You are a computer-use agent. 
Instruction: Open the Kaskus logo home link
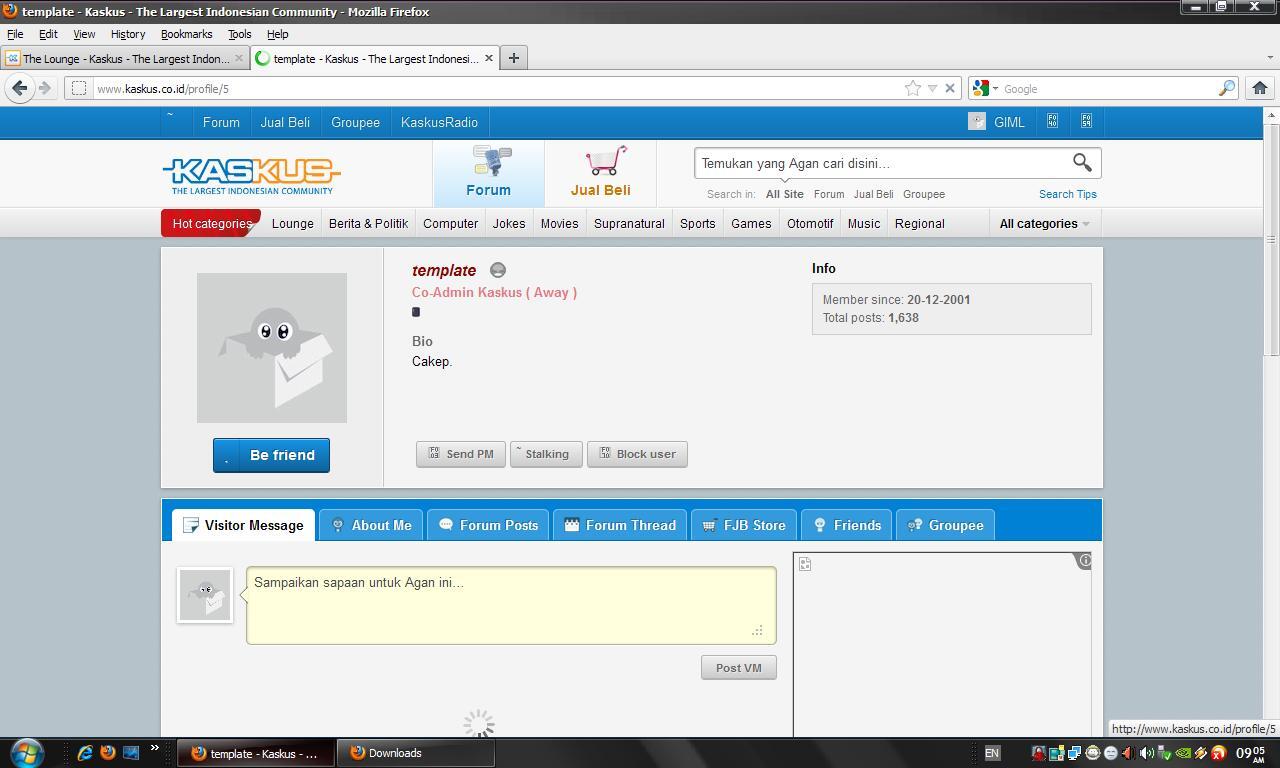coord(251,176)
